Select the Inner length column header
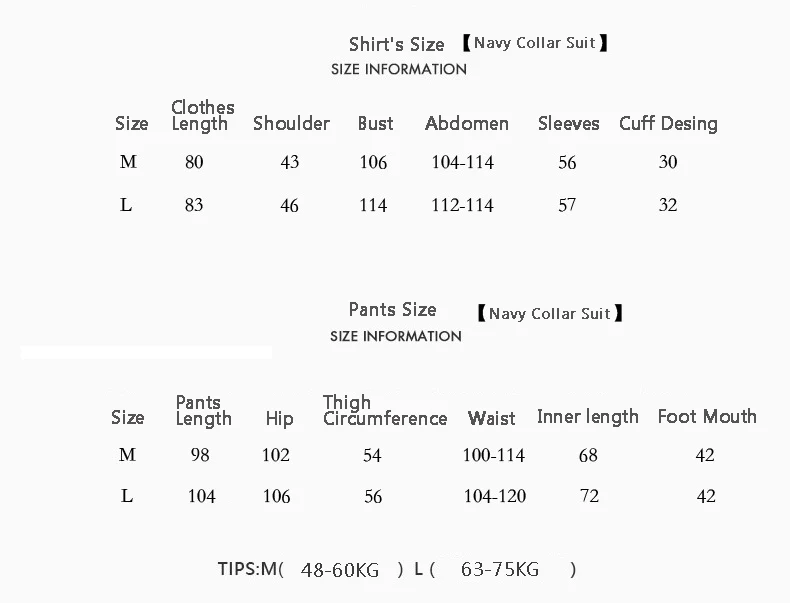The image size is (790, 603). click(x=587, y=417)
